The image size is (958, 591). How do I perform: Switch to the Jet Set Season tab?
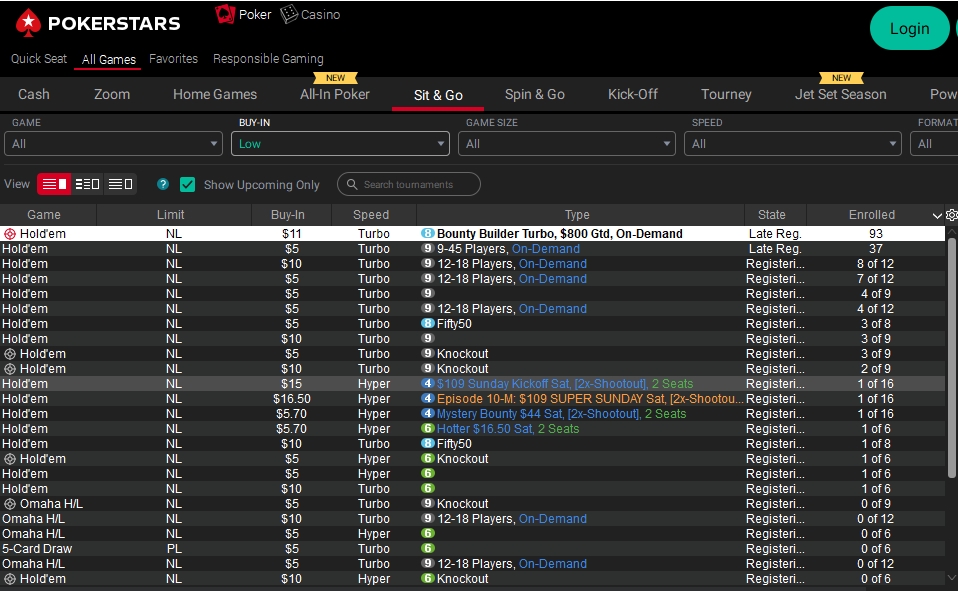[x=841, y=94]
